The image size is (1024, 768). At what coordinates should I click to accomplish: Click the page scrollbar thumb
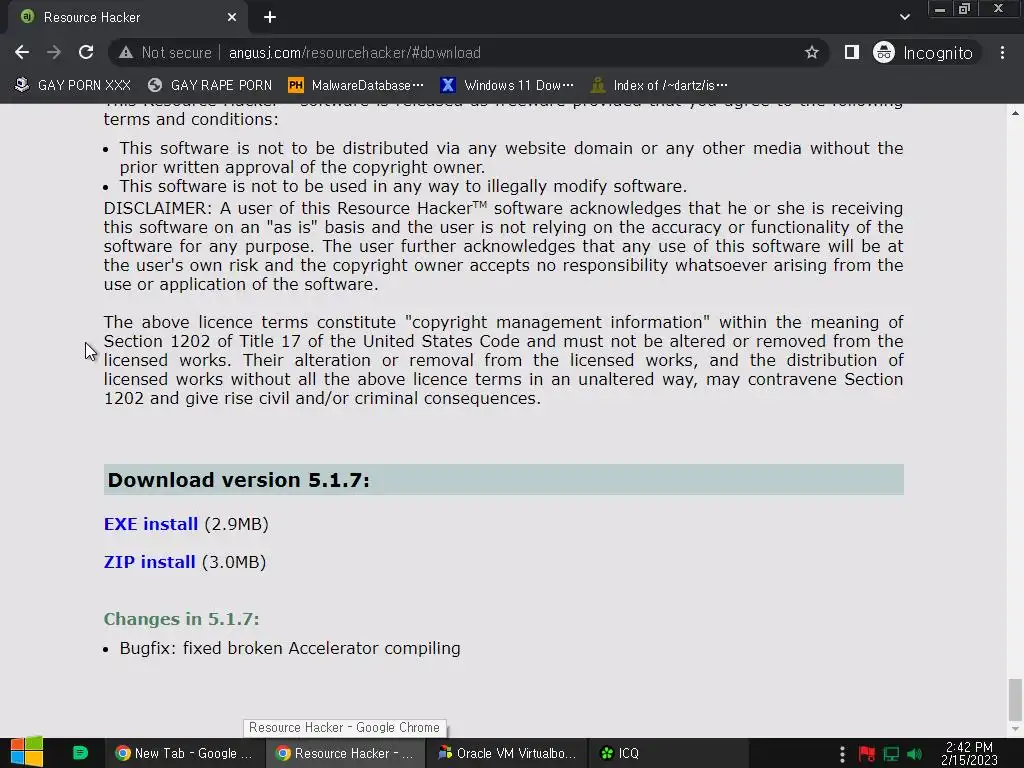pyautogui.click(x=1015, y=698)
